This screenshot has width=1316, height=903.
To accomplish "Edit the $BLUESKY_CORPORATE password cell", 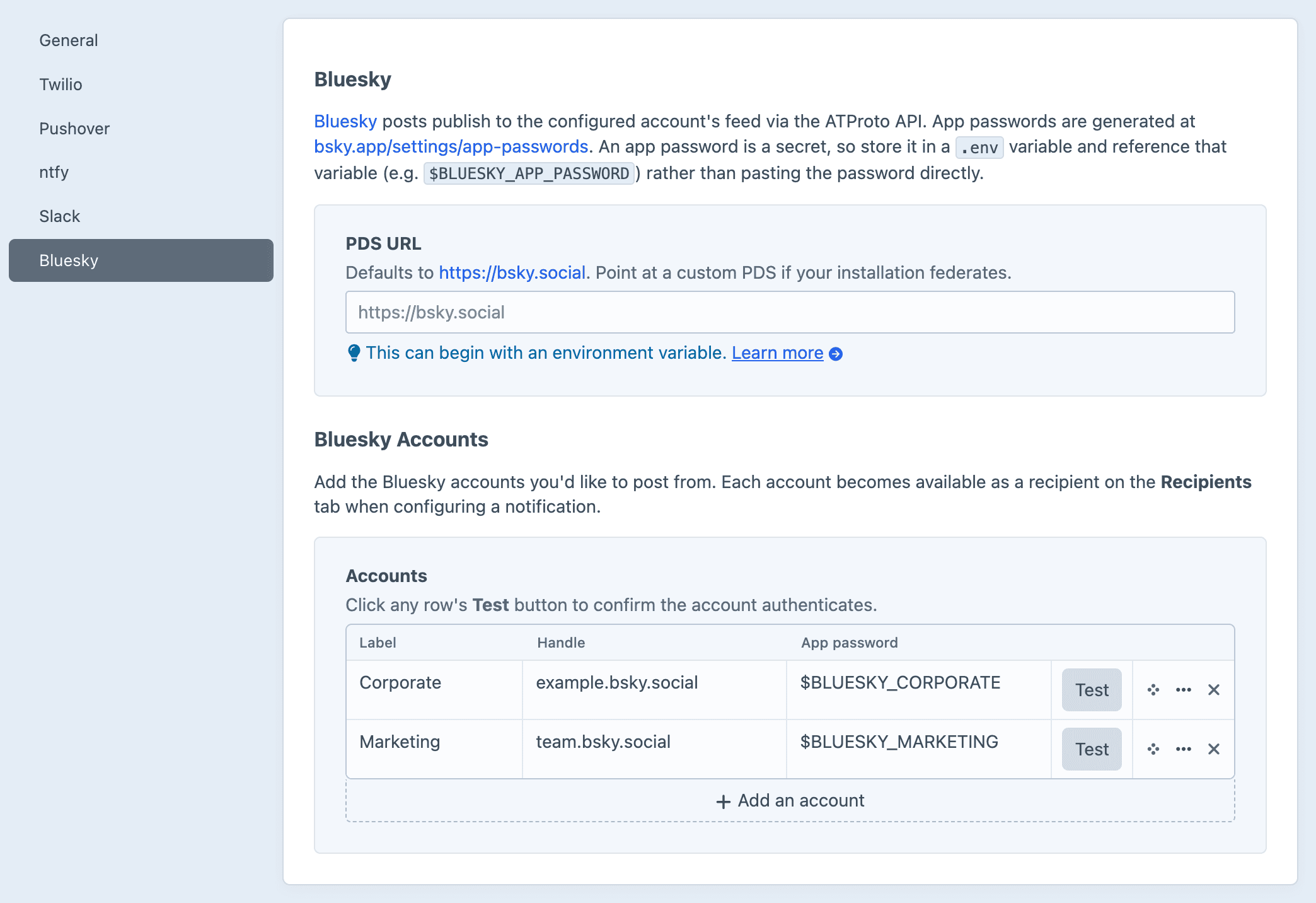I will (919, 690).
